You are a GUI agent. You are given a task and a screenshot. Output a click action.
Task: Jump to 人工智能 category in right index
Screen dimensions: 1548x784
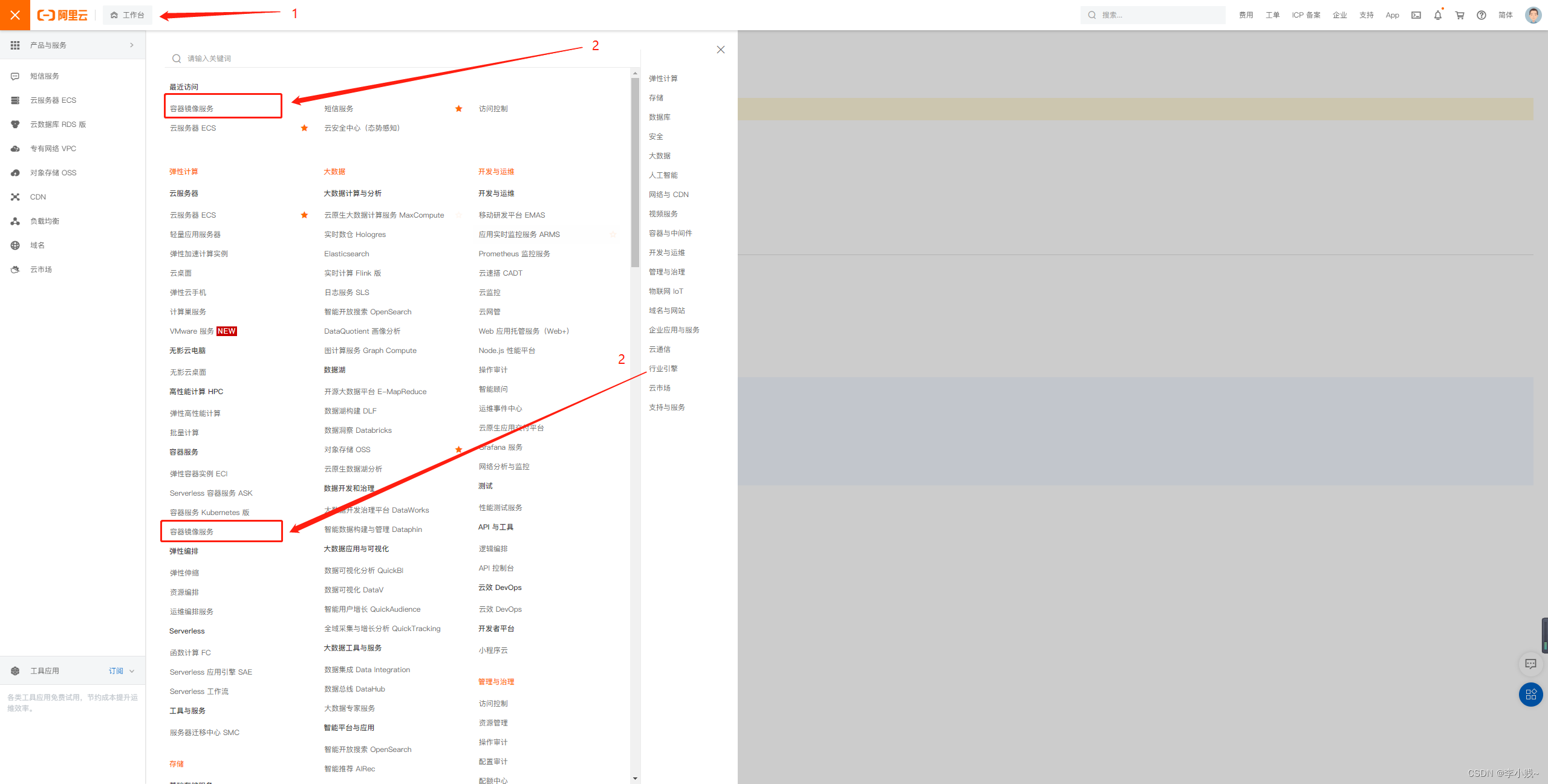point(663,175)
